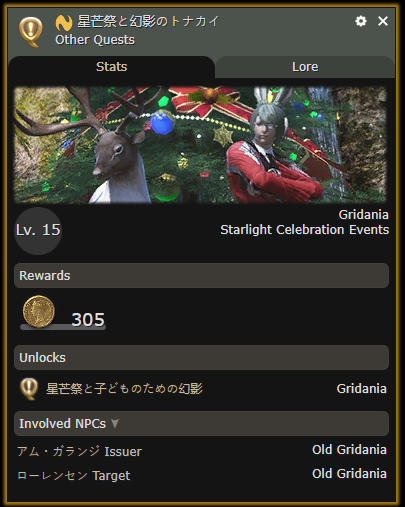Switch to the Lore tab
Viewport: 405px width, 507px height.
(305, 67)
